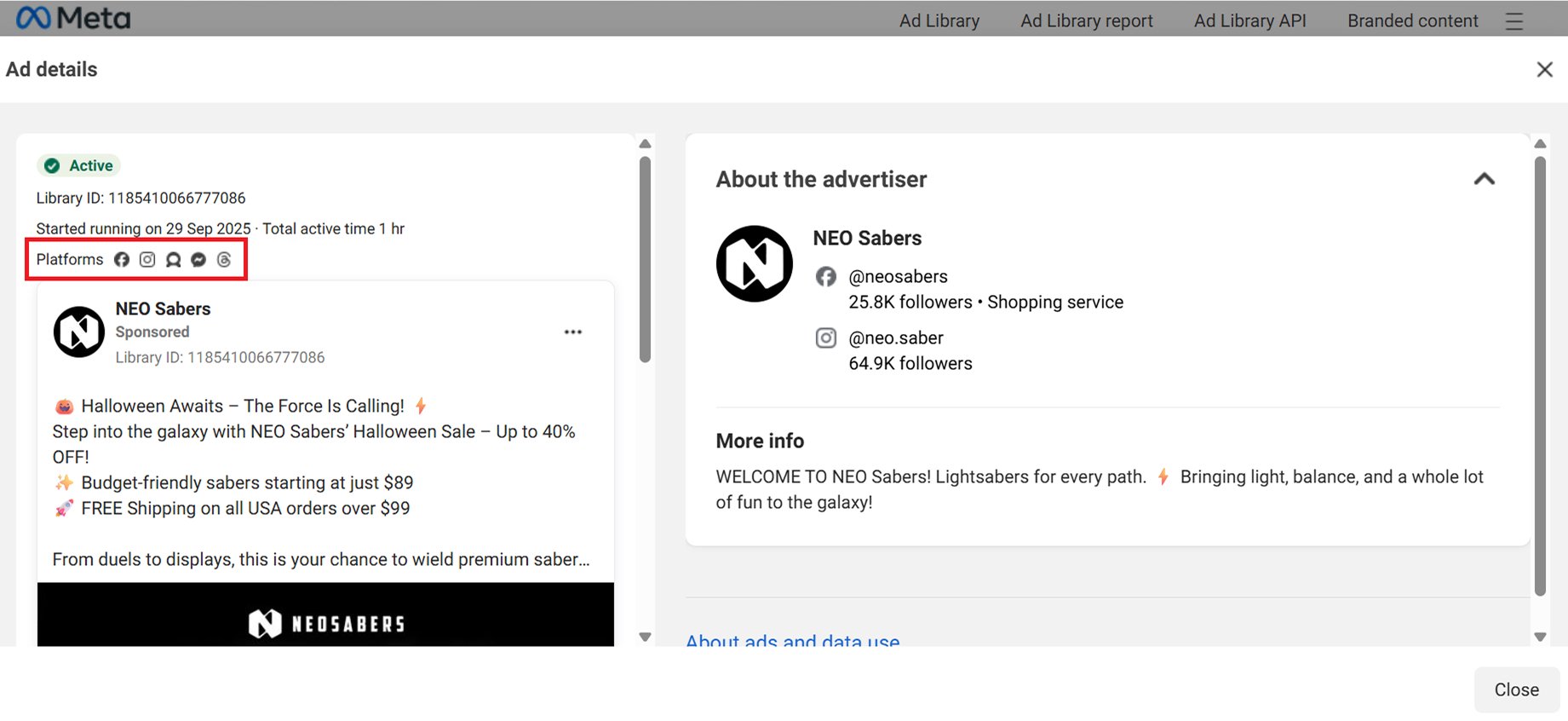Click the Meta logo
Viewport: 1568px width, 721px height.
tap(73, 18)
